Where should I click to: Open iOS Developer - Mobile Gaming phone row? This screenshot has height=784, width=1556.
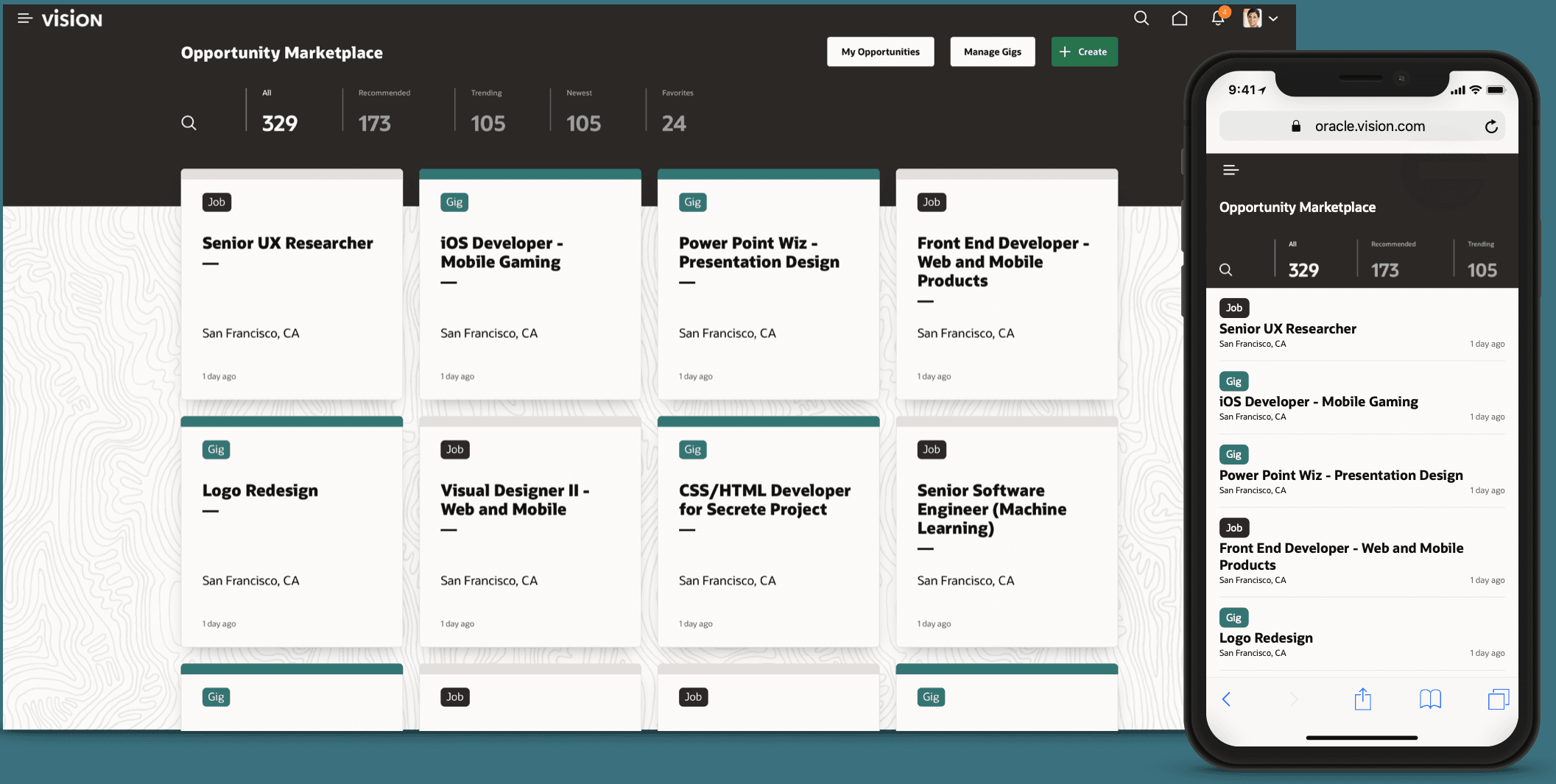1362,398
